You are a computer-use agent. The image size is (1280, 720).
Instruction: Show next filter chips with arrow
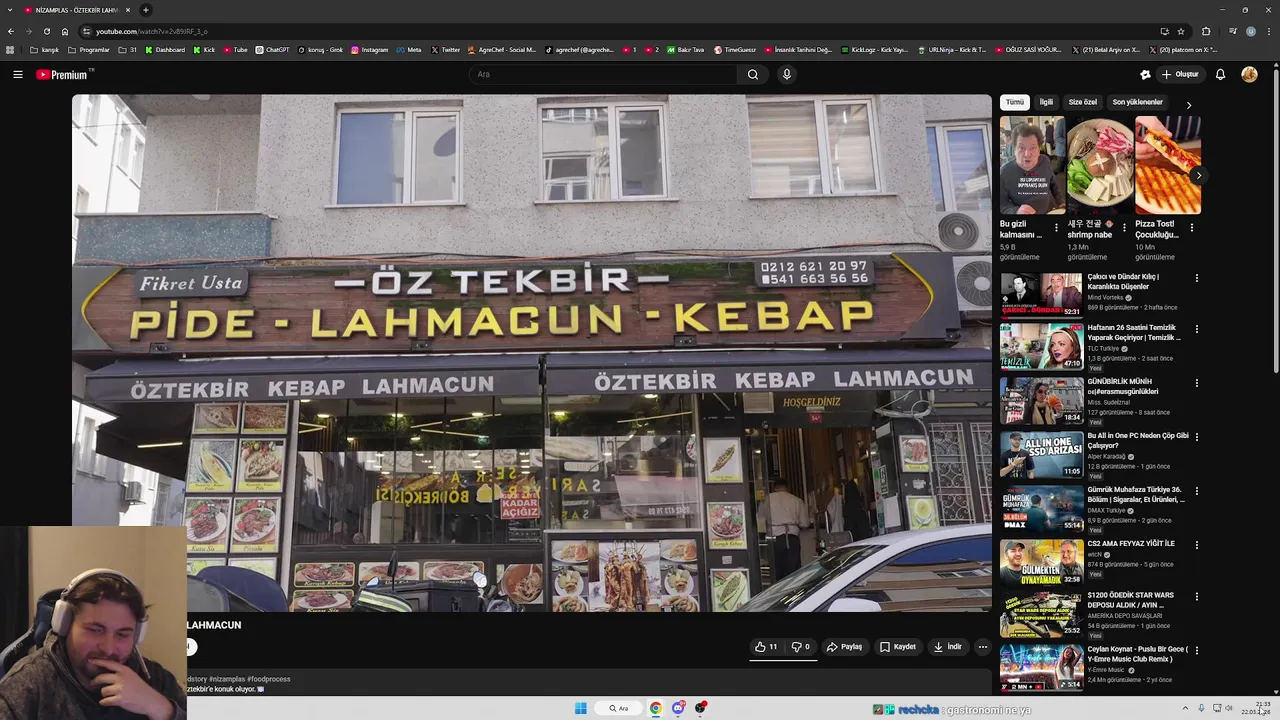[x=1188, y=105]
